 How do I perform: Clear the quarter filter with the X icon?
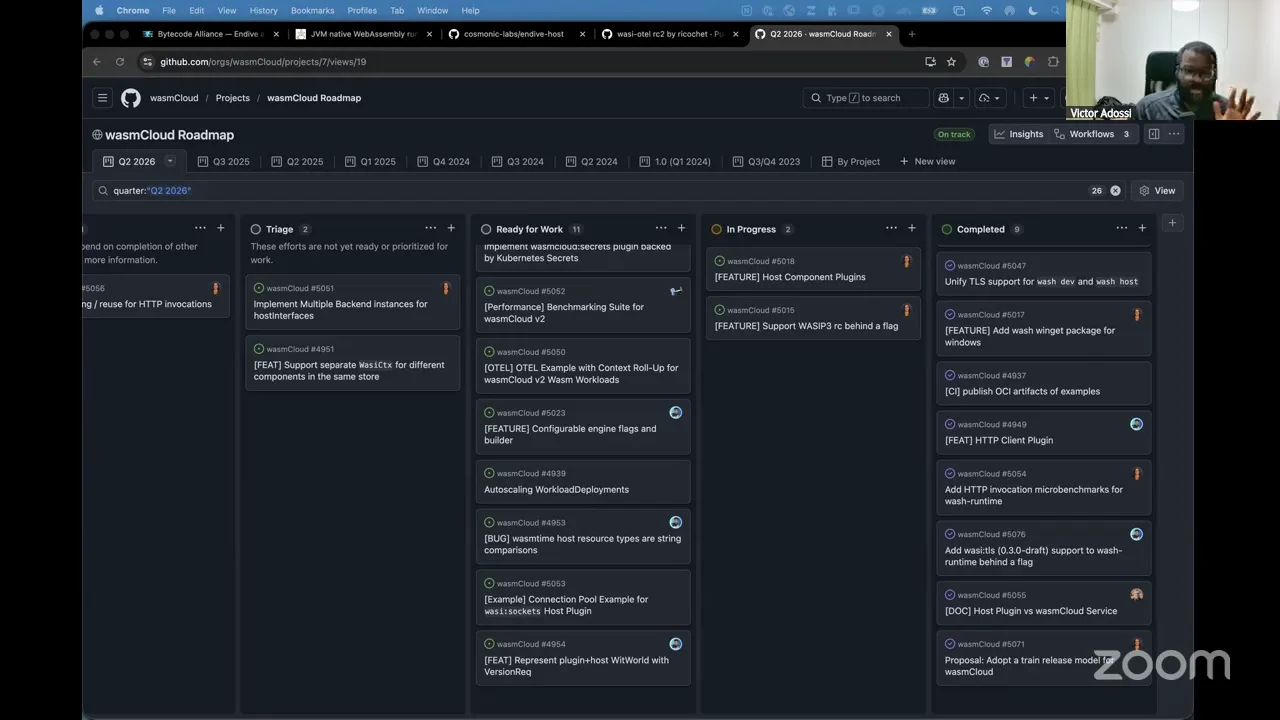[x=1115, y=191]
